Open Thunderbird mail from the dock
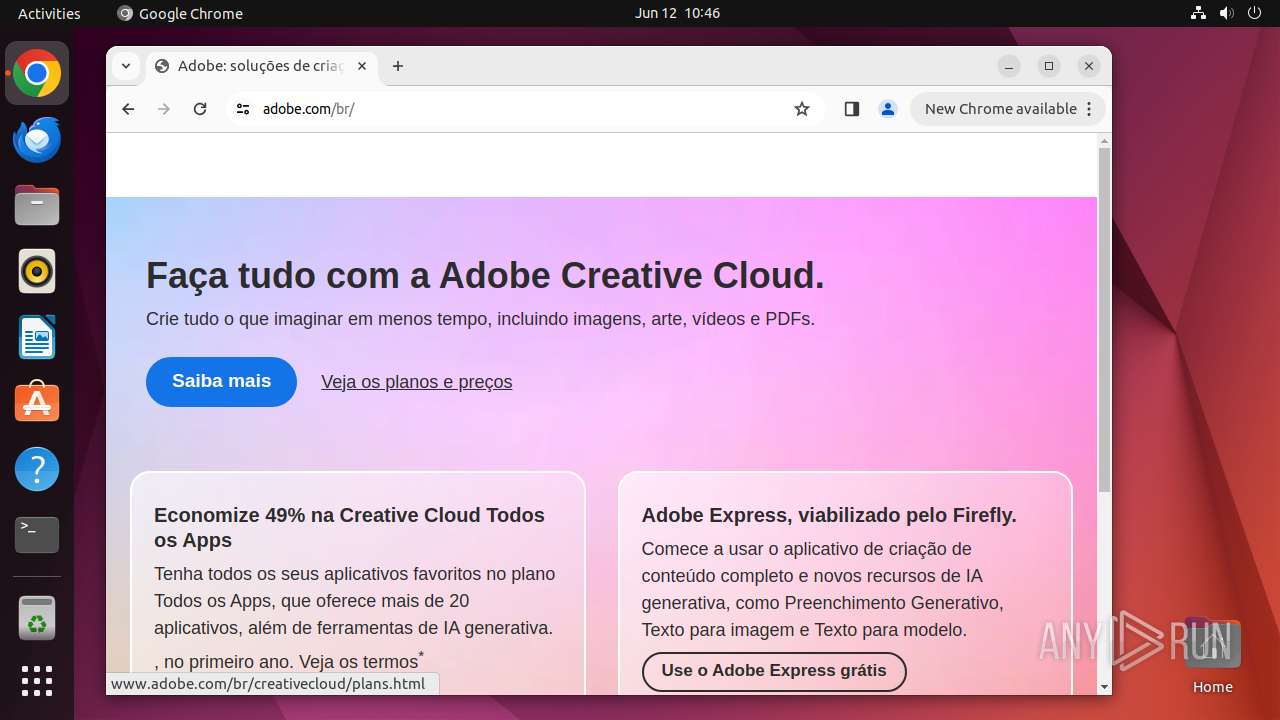Viewport: 1280px width, 720px height. click(37, 139)
